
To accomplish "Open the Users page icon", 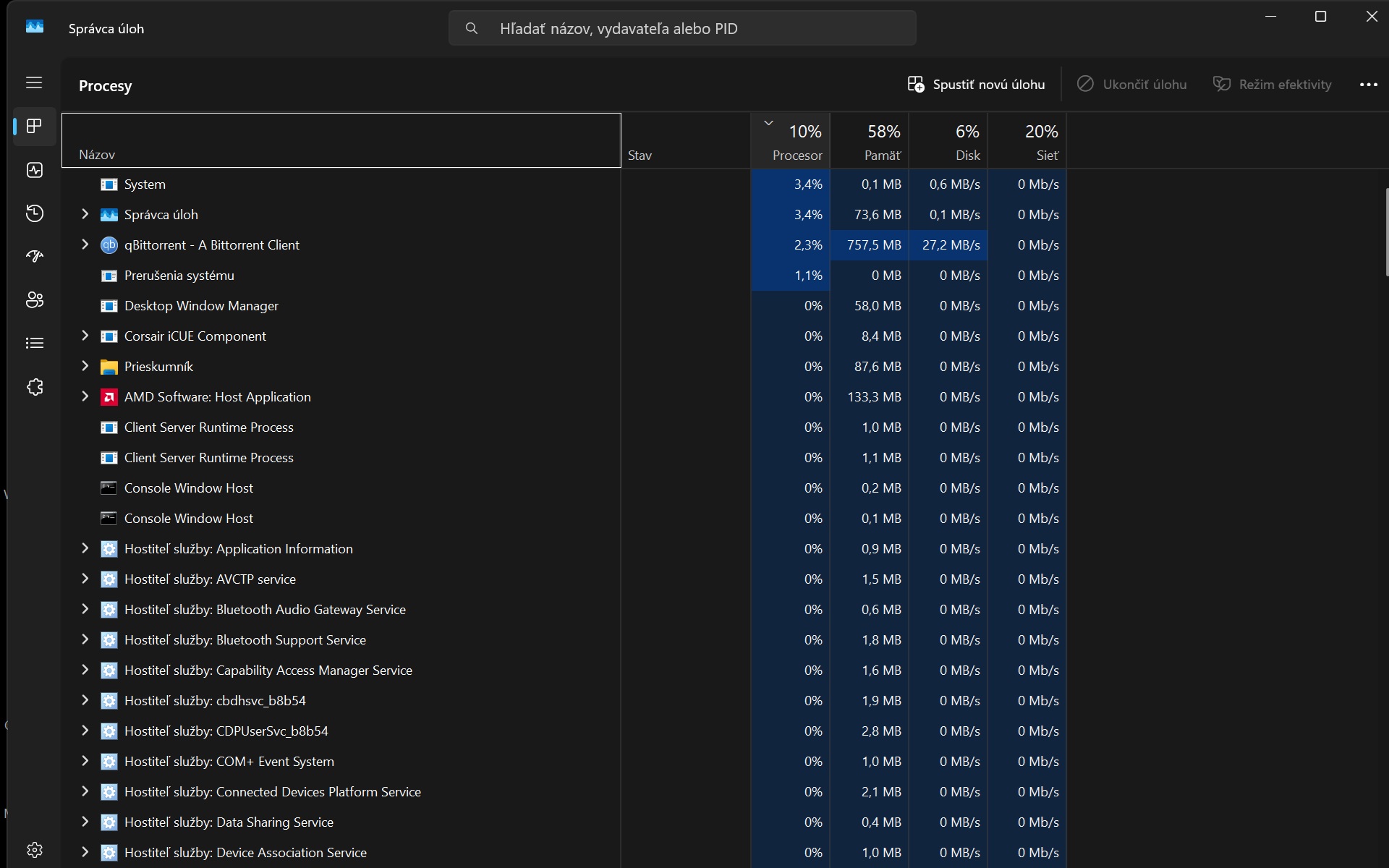I will click(x=34, y=300).
